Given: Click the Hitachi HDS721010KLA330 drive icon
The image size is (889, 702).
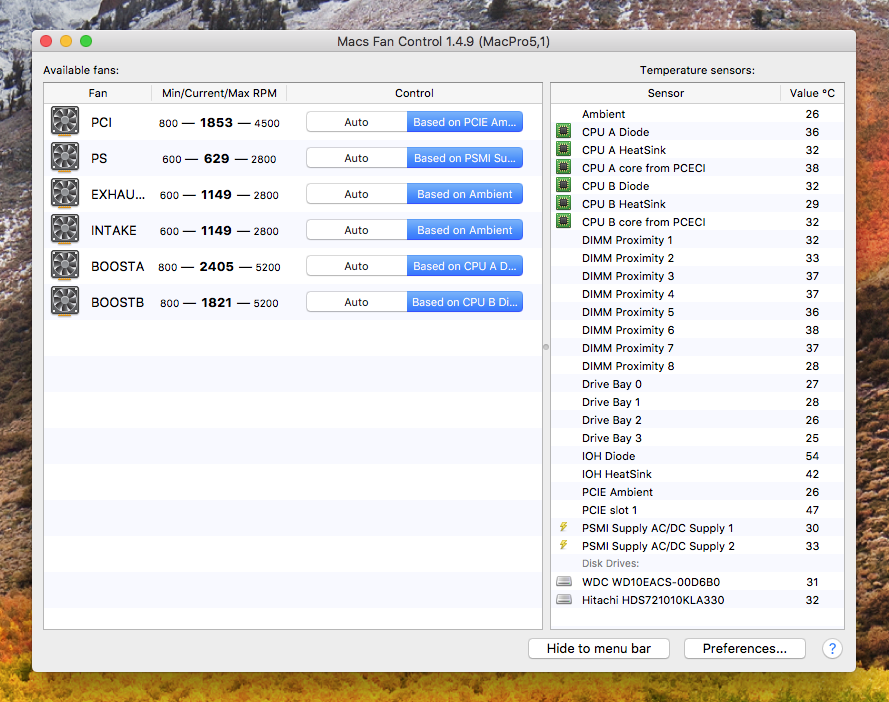Looking at the screenshot, I should pyautogui.click(x=564, y=599).
